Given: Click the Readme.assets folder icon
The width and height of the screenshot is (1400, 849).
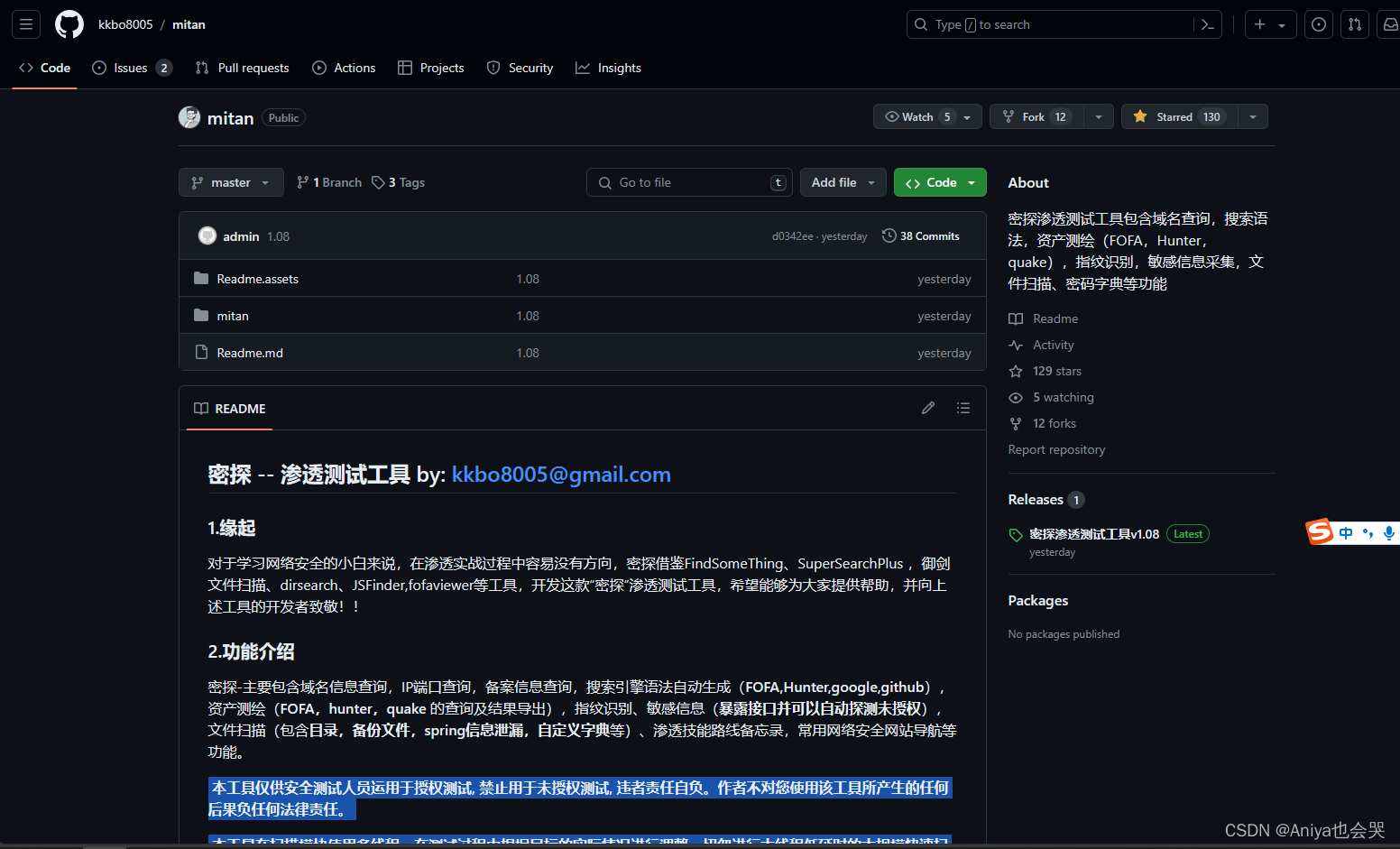Looking at the screenshot, I should (x=201, y=279).
